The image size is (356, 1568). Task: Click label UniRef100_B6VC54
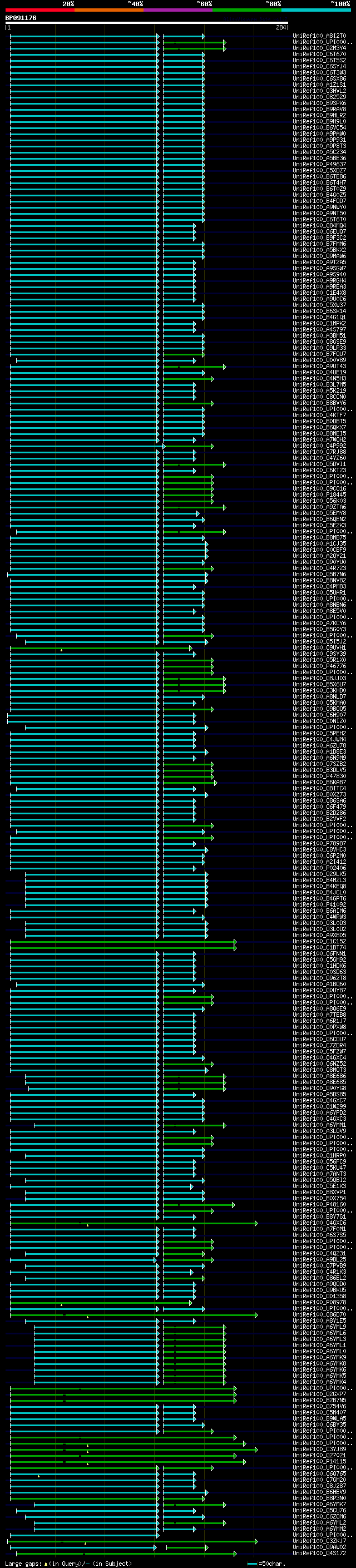(x=319, y=128)
